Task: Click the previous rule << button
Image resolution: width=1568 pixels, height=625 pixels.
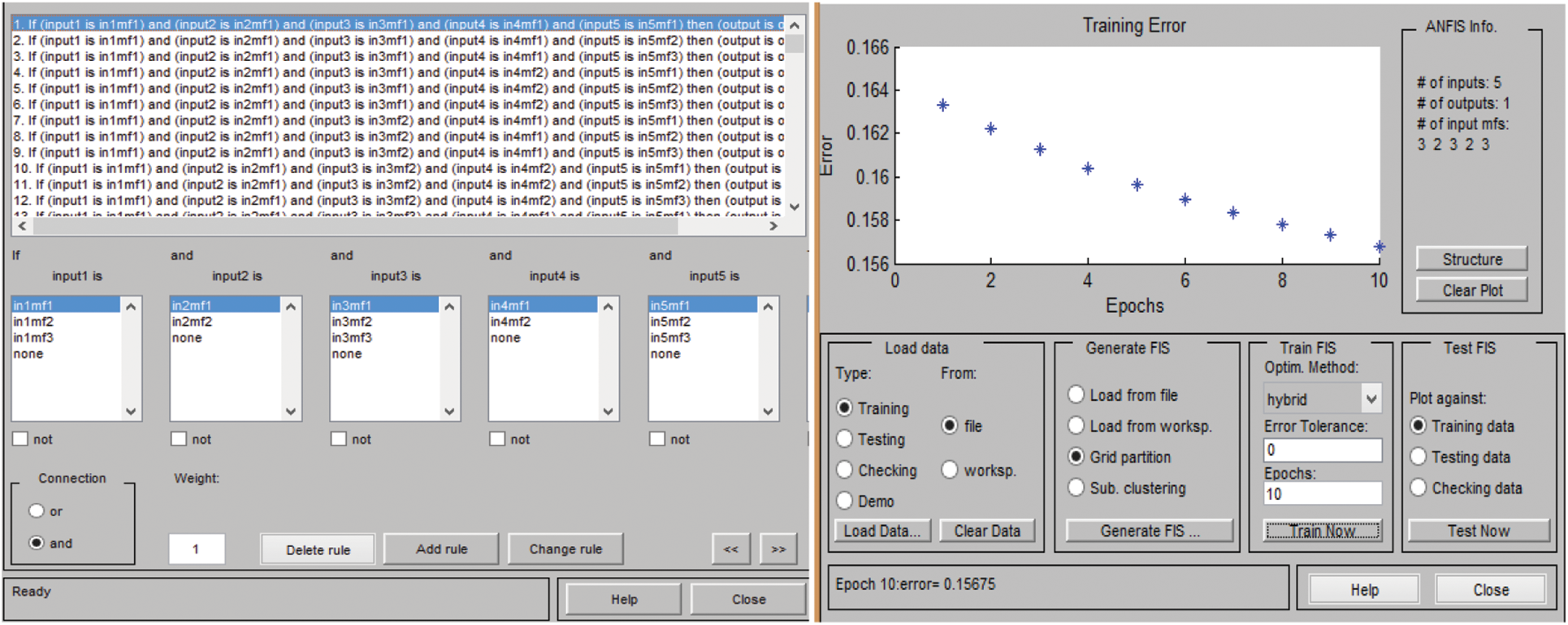Action: click(x=730, y=549)
